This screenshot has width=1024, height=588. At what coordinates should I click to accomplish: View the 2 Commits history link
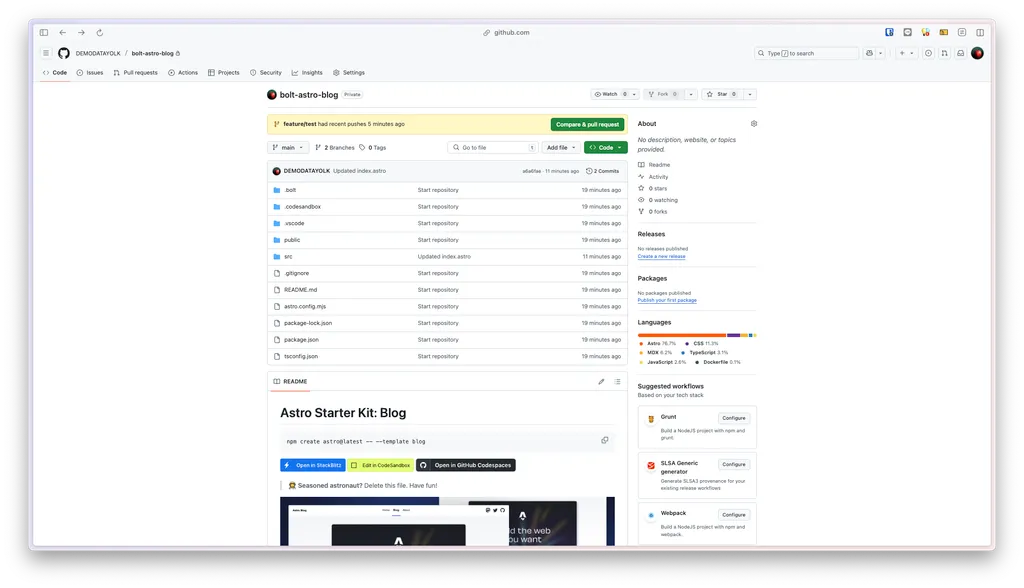602,171
